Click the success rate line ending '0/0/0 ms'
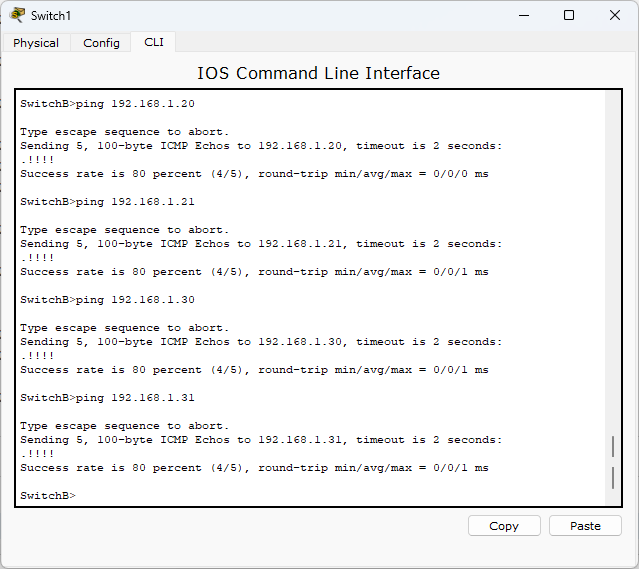This screenshot has height=569, width=639. click(254, 174)
